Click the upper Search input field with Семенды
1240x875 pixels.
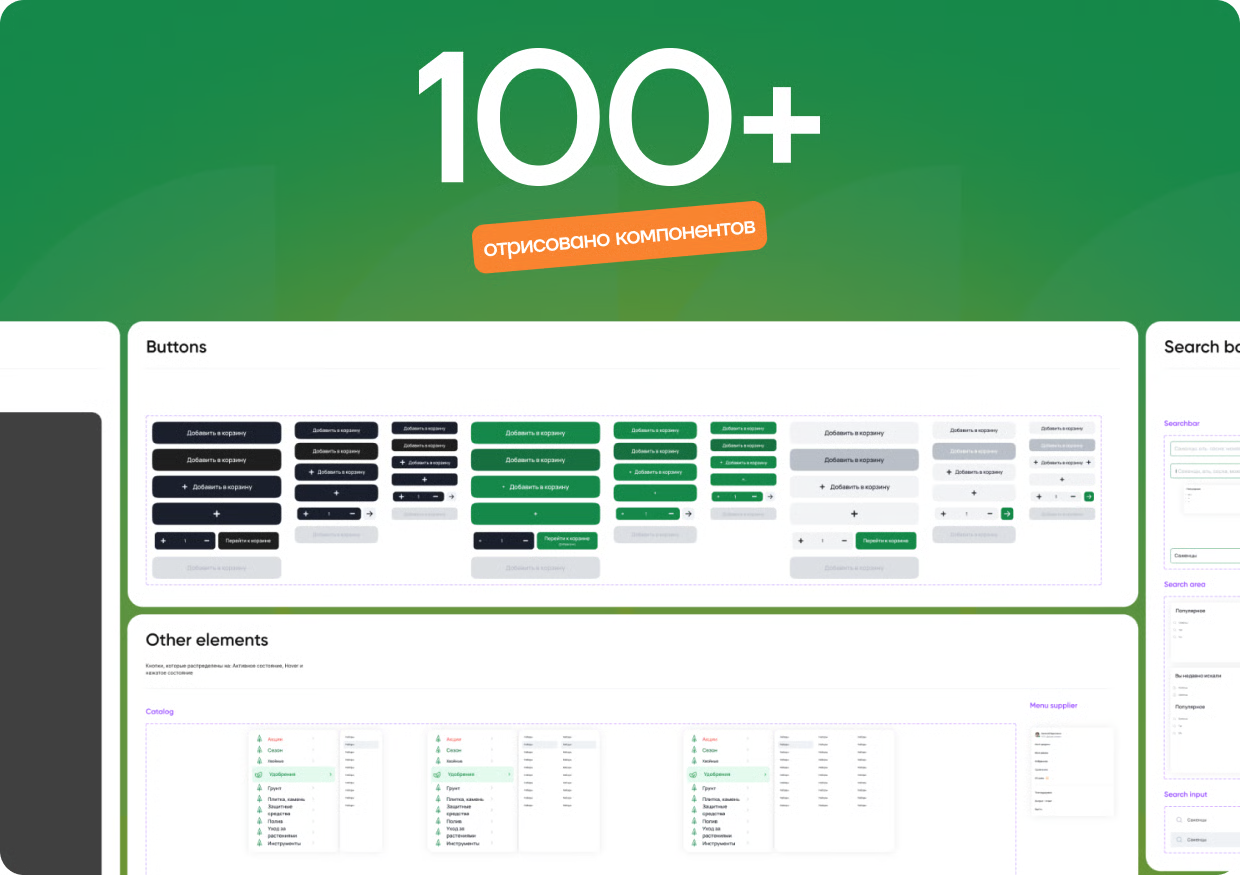pyautogui.click(x=1206, y=820)
